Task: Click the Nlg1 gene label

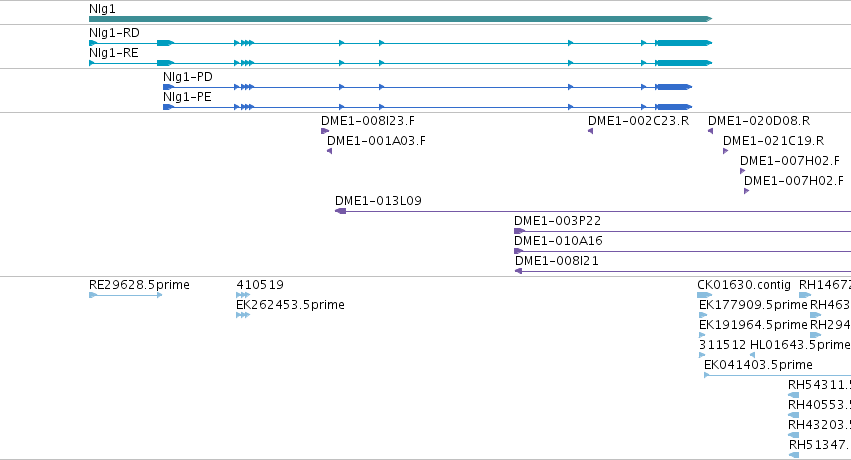Action: pos(102,9)
